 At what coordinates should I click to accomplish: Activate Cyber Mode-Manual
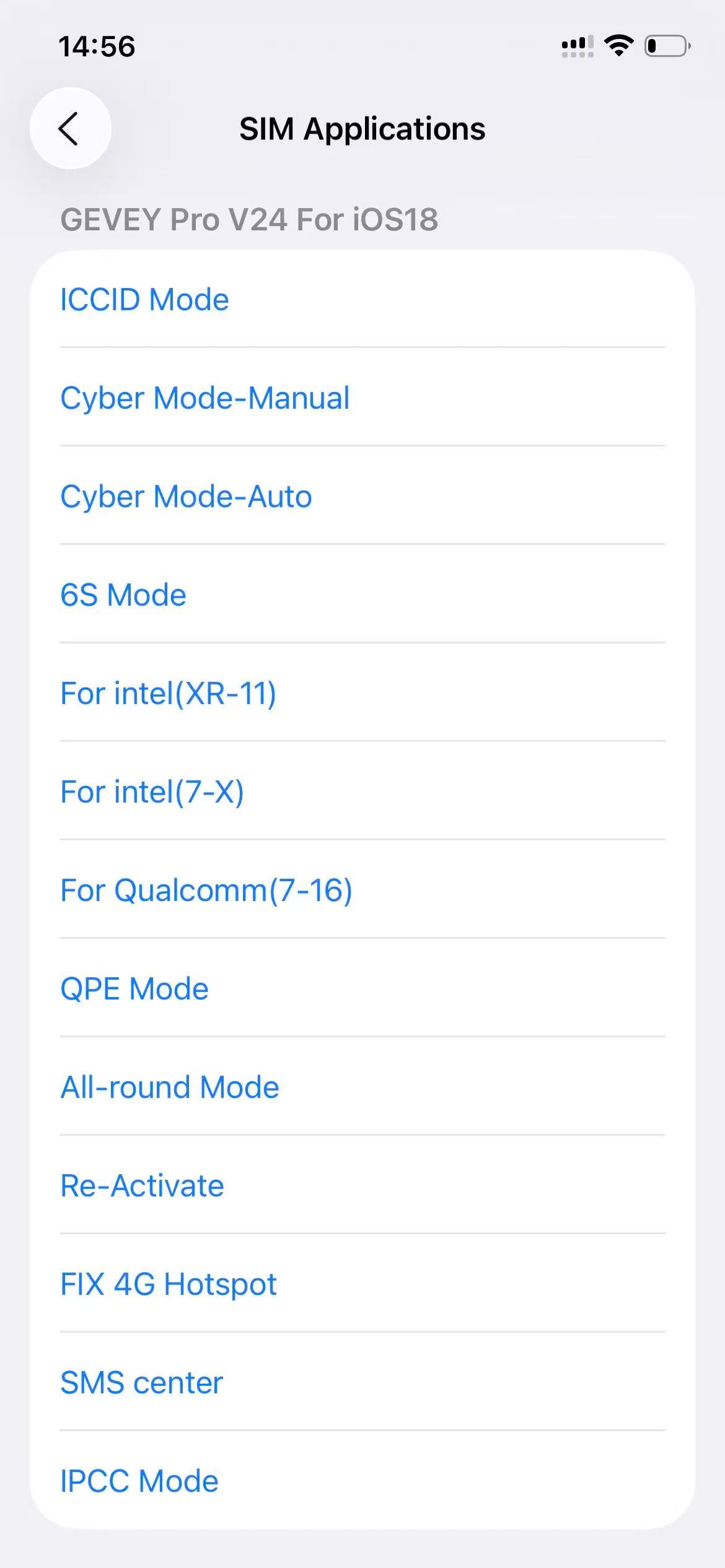click(x=204, y=398)
